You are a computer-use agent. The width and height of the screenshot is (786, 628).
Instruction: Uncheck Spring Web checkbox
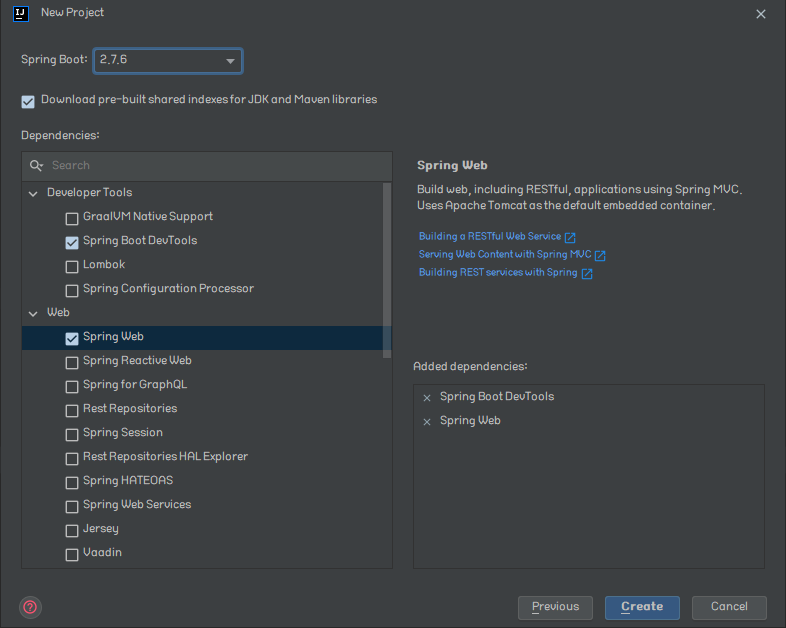click(x=72, y=339)
